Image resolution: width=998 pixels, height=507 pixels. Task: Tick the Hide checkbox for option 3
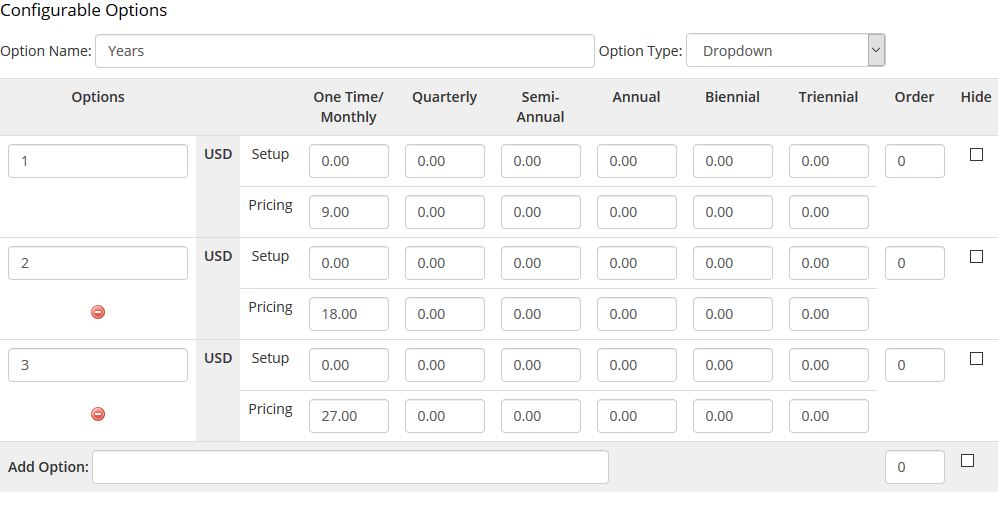point(976,359)
